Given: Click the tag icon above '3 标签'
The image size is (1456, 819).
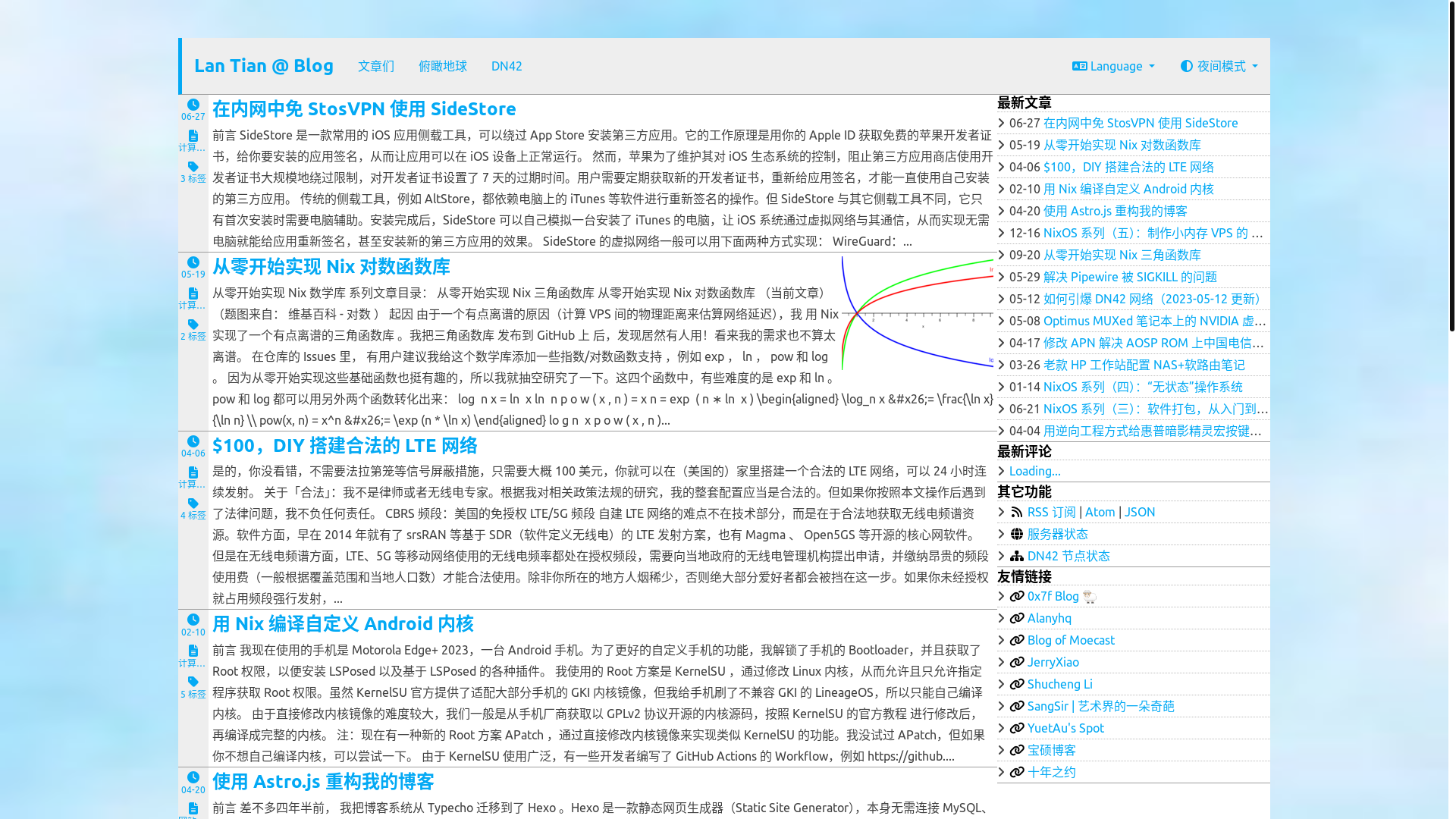Looking at the screenshot, I should [x=193, y=167].
